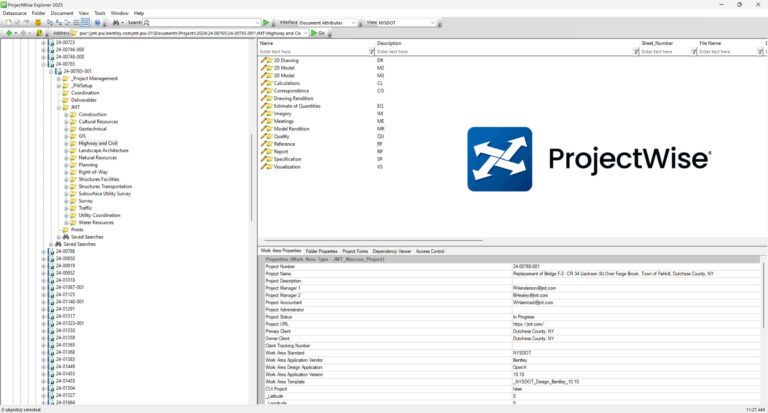
Task: Click the 2D Drawing folder icon
Action: 266,60
